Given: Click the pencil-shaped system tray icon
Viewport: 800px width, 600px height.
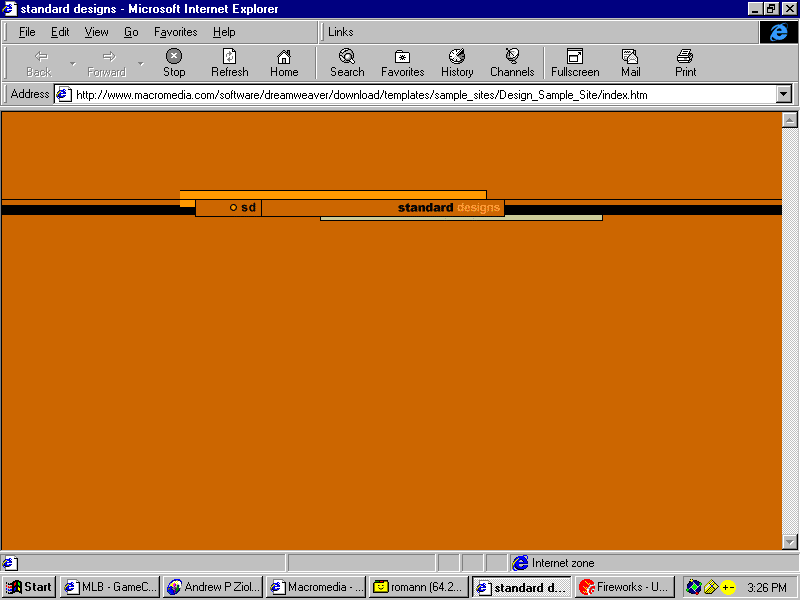Looking at the screenshot, I should 711,588.
